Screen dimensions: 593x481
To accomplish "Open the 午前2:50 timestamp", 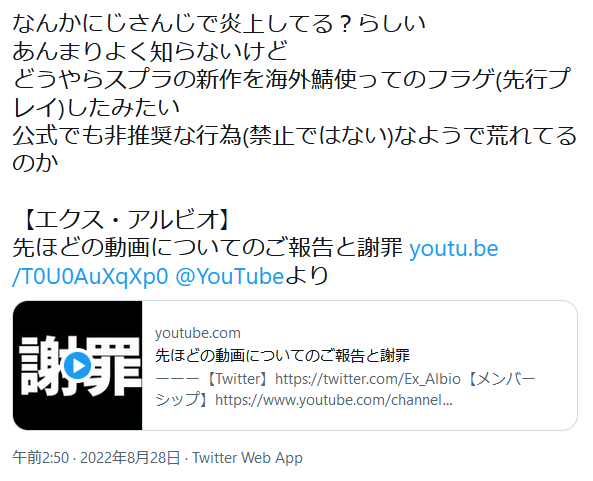I will [40, 458].
